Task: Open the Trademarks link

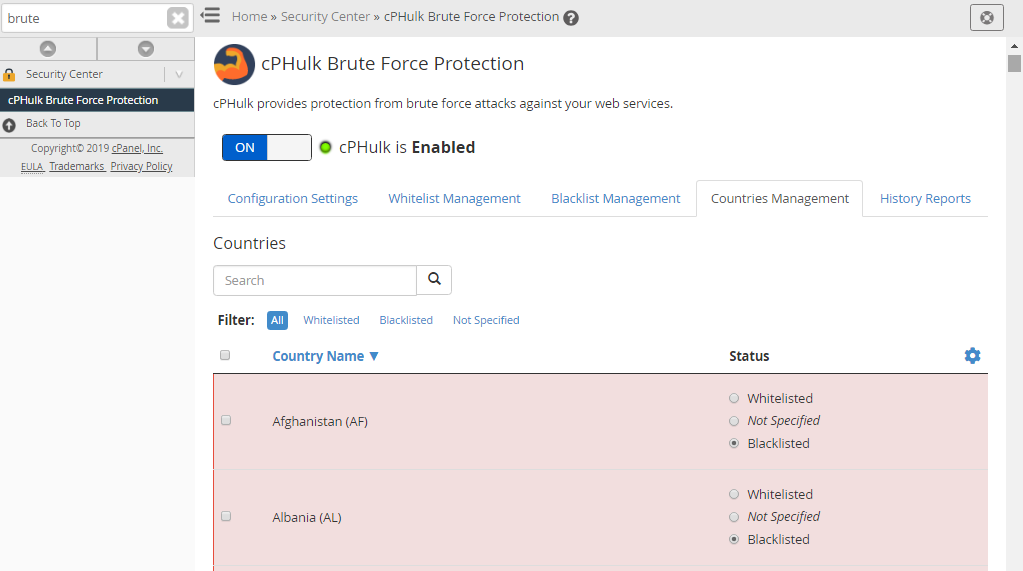Action: (77, 166)
